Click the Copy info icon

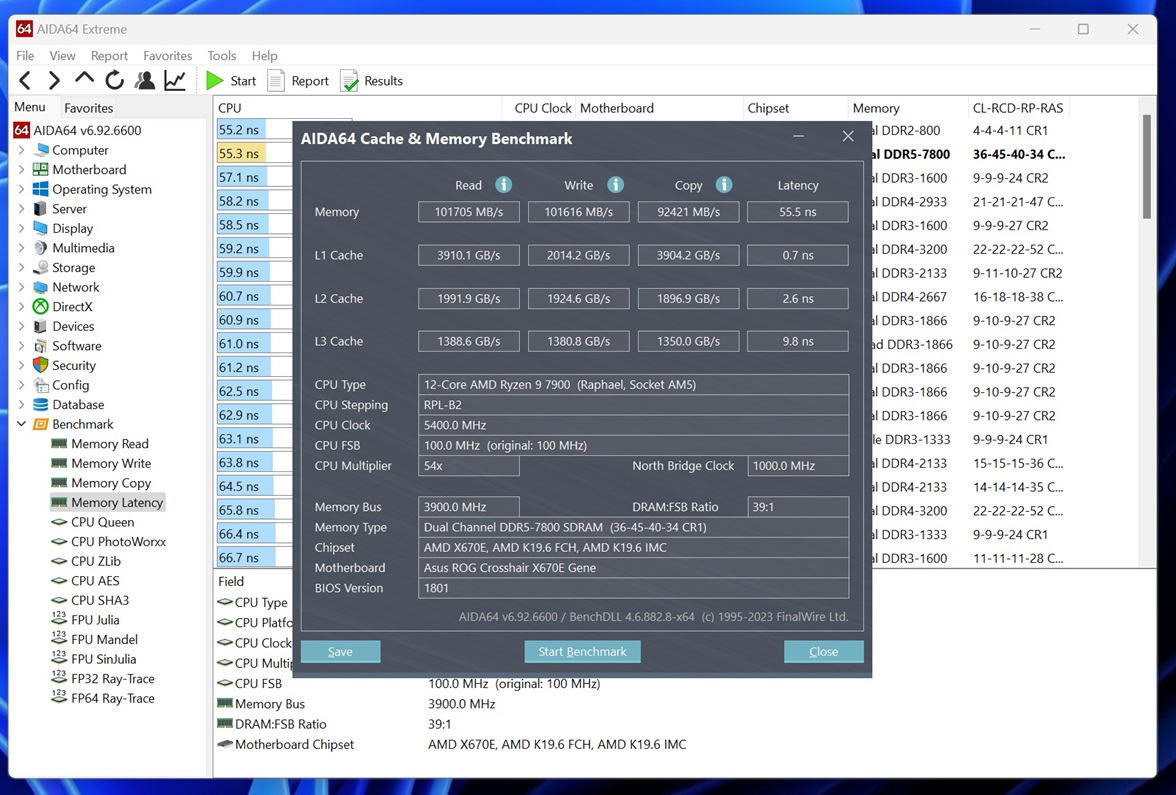pos(724,185)
